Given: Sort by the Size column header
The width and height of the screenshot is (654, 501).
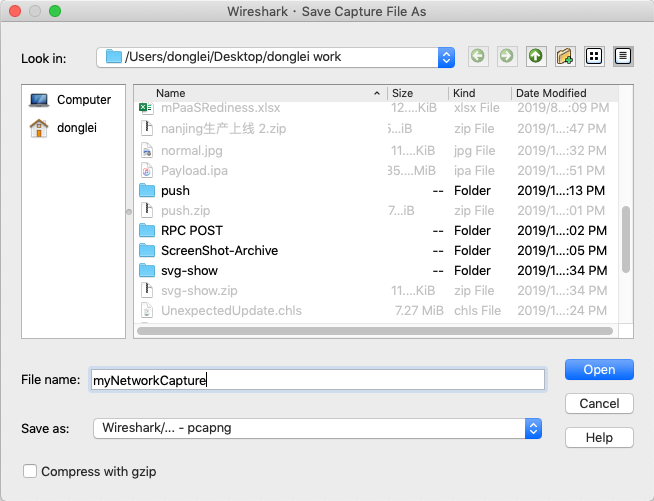Looking at the screenshot, I should pyautogui.click(x=415, y=93).
